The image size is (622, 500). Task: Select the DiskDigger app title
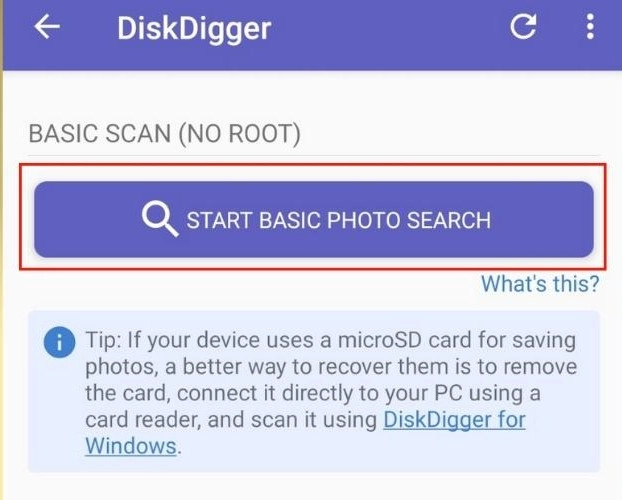click(194, 29)
